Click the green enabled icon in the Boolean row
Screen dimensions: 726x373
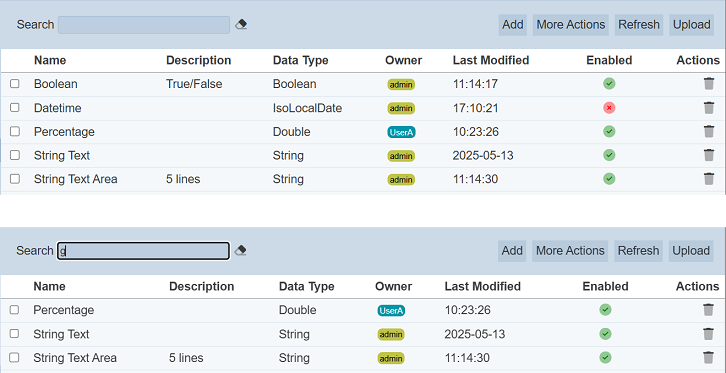(609, 84)
